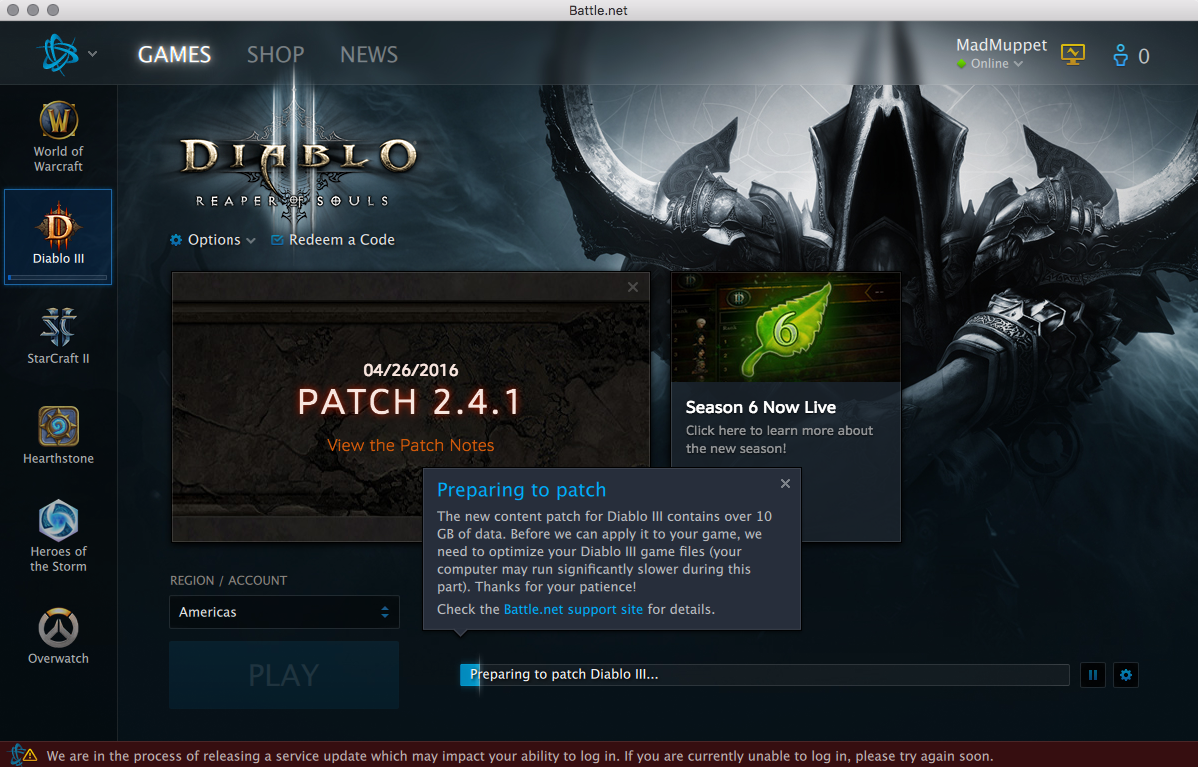The image size is (1198, 767).
Task: Open the NEWS tab
Action: [368, 54]
